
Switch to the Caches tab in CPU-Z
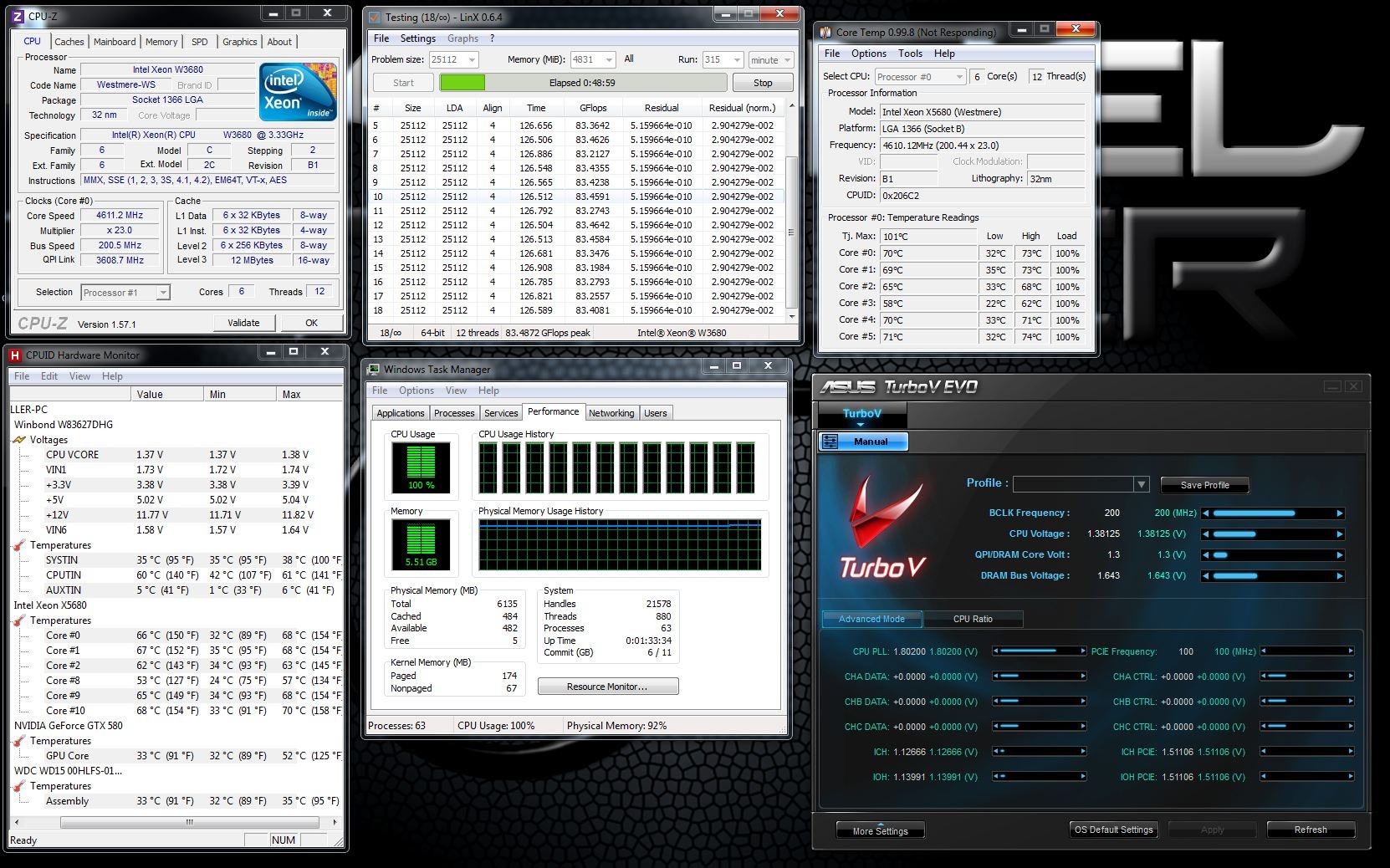coord(69,42)
